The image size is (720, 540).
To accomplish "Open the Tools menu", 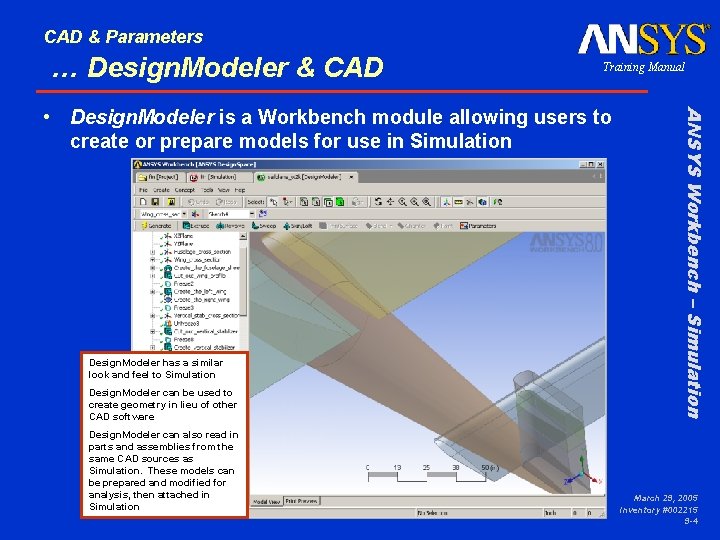I will tap(208, 190).
